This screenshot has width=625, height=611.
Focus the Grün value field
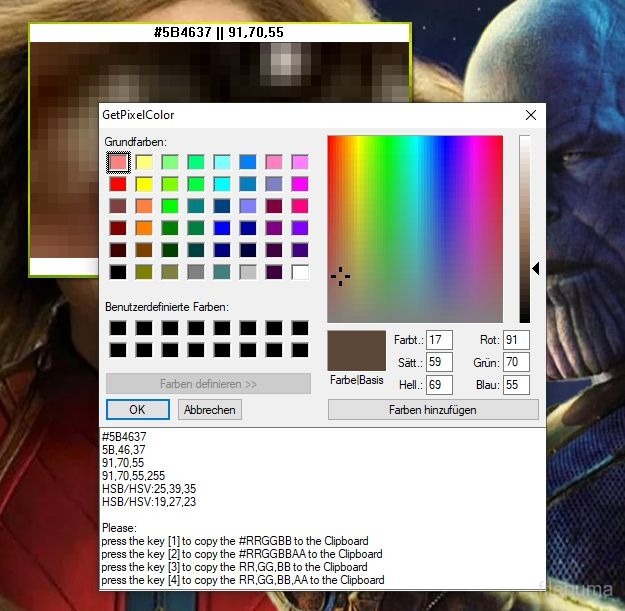(x=516, y=363)
